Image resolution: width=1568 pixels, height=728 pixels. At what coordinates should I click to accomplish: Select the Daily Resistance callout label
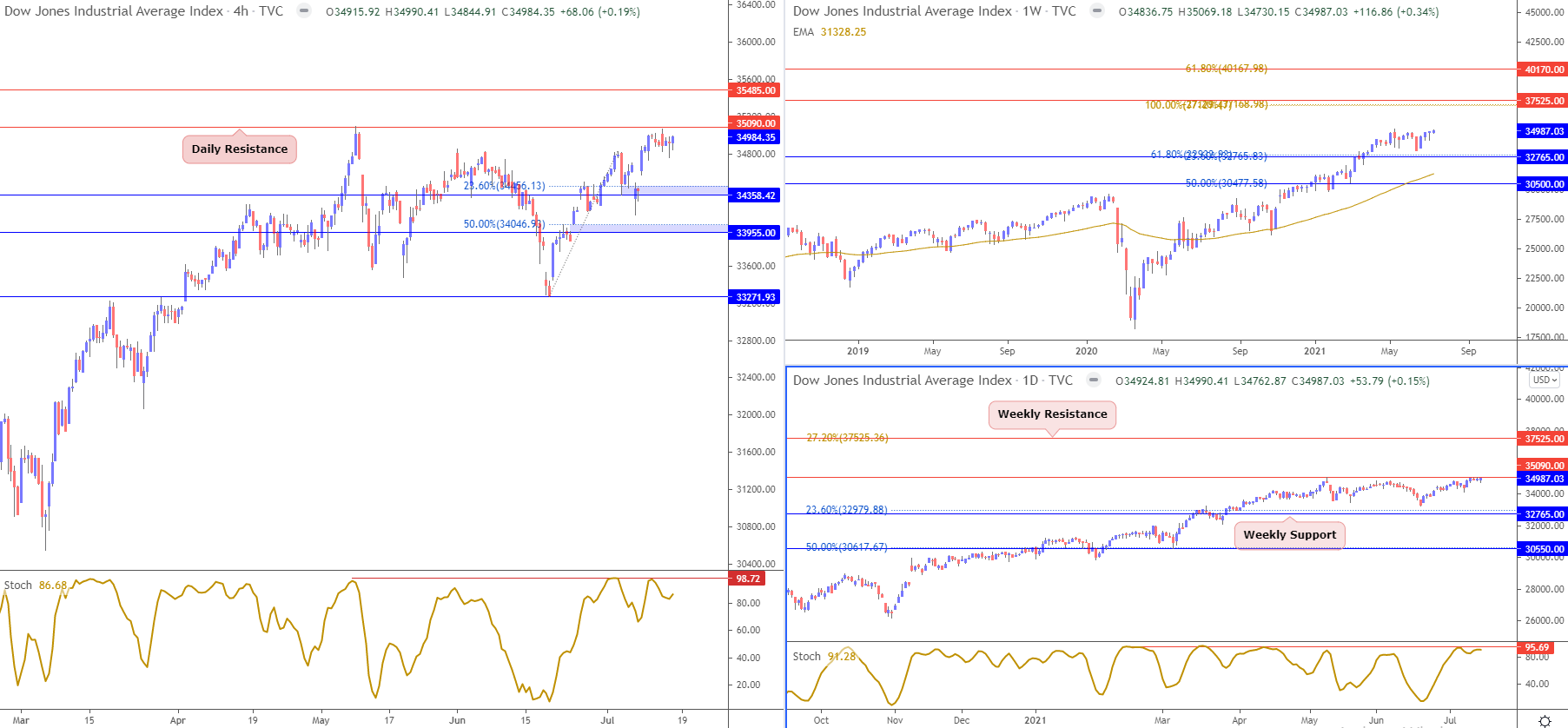click(x=240, y=149)
